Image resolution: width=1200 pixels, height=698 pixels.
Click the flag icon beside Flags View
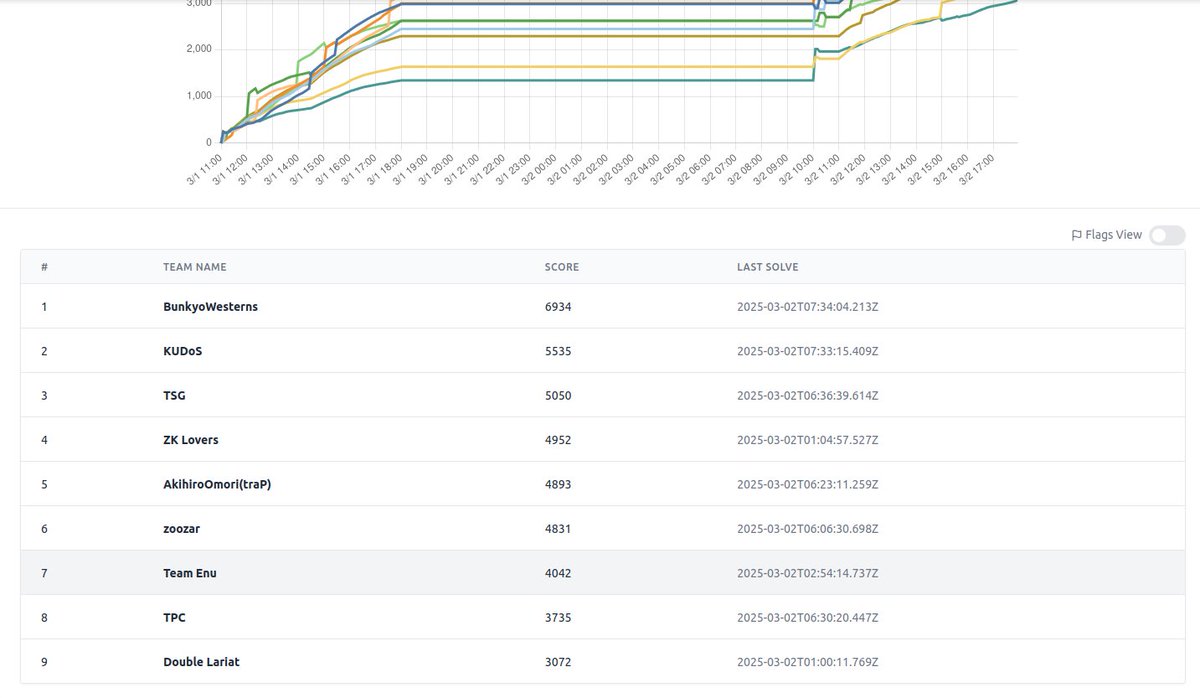[1076, 236]
